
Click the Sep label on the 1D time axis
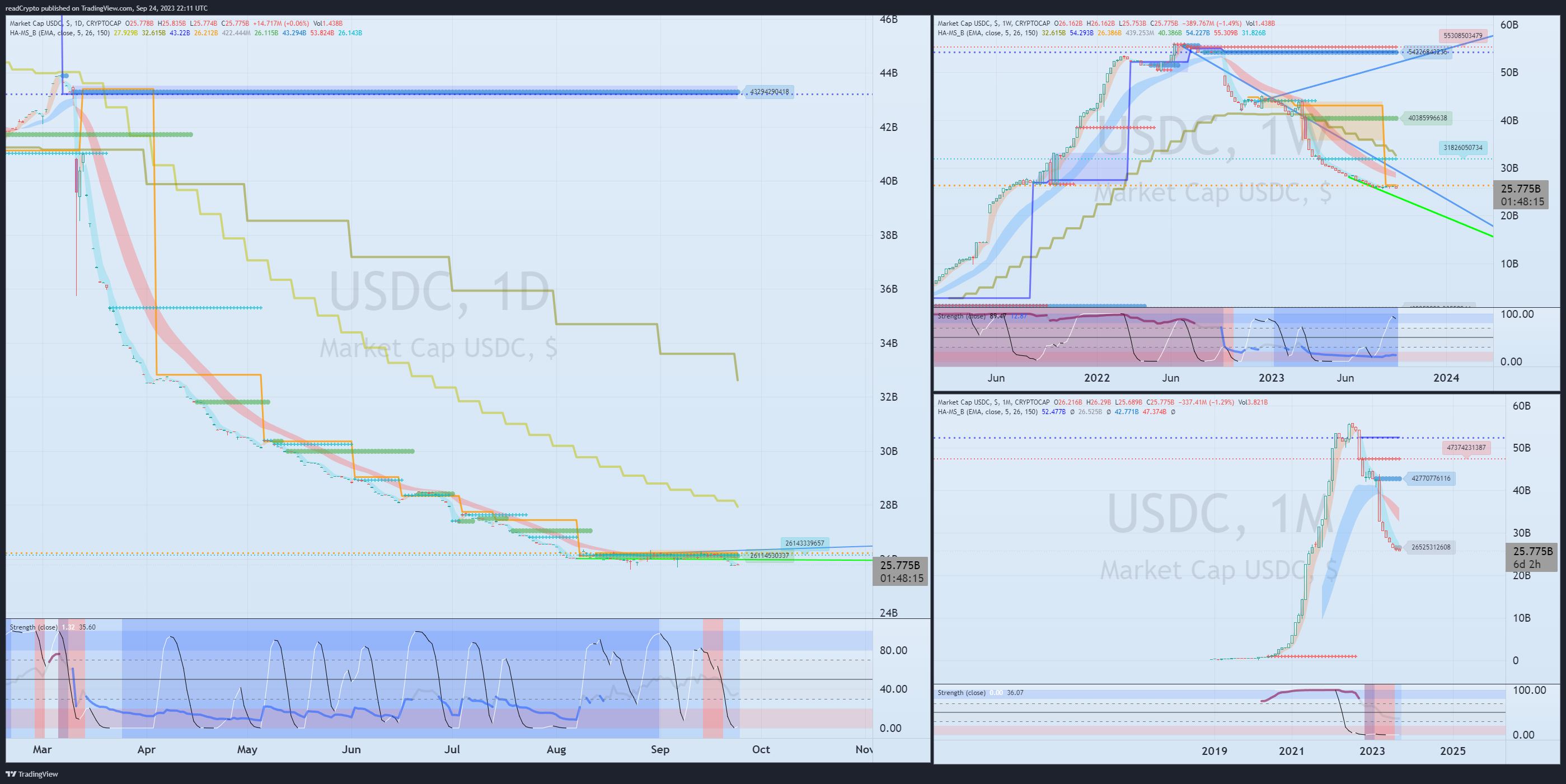tap(660, 749)
